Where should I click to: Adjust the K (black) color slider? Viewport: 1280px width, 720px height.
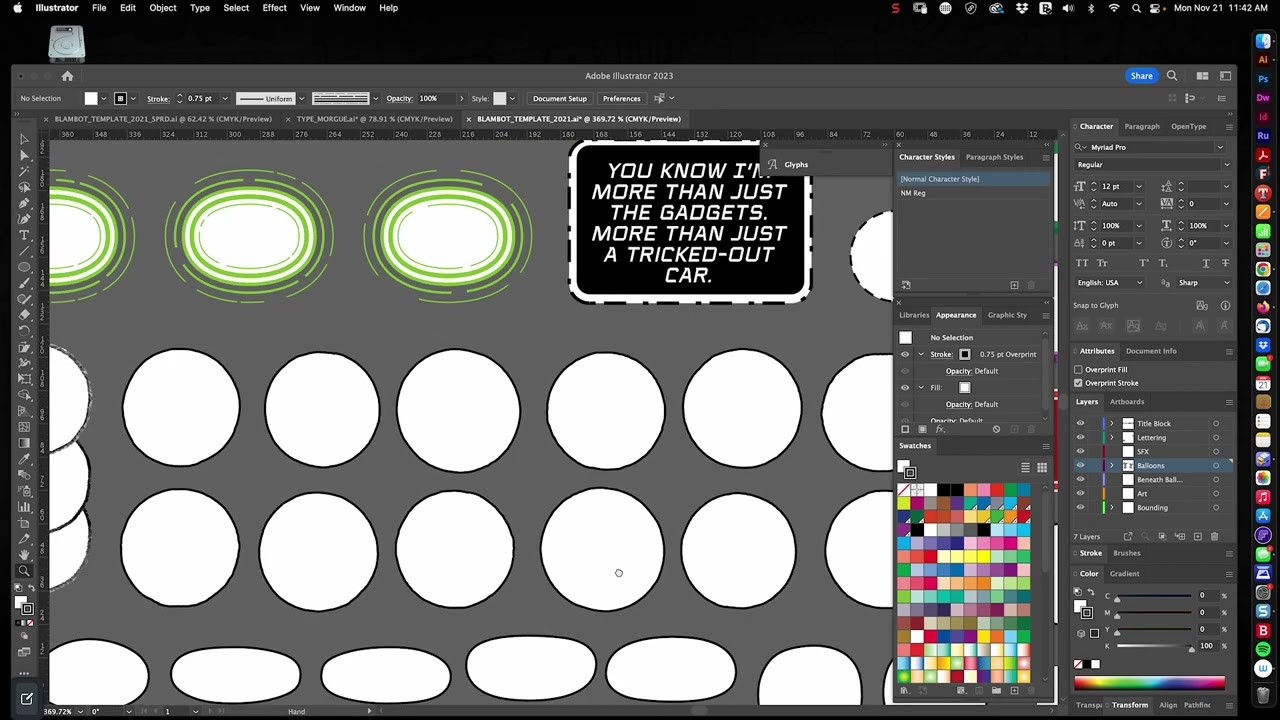(x=1155, y=648)
